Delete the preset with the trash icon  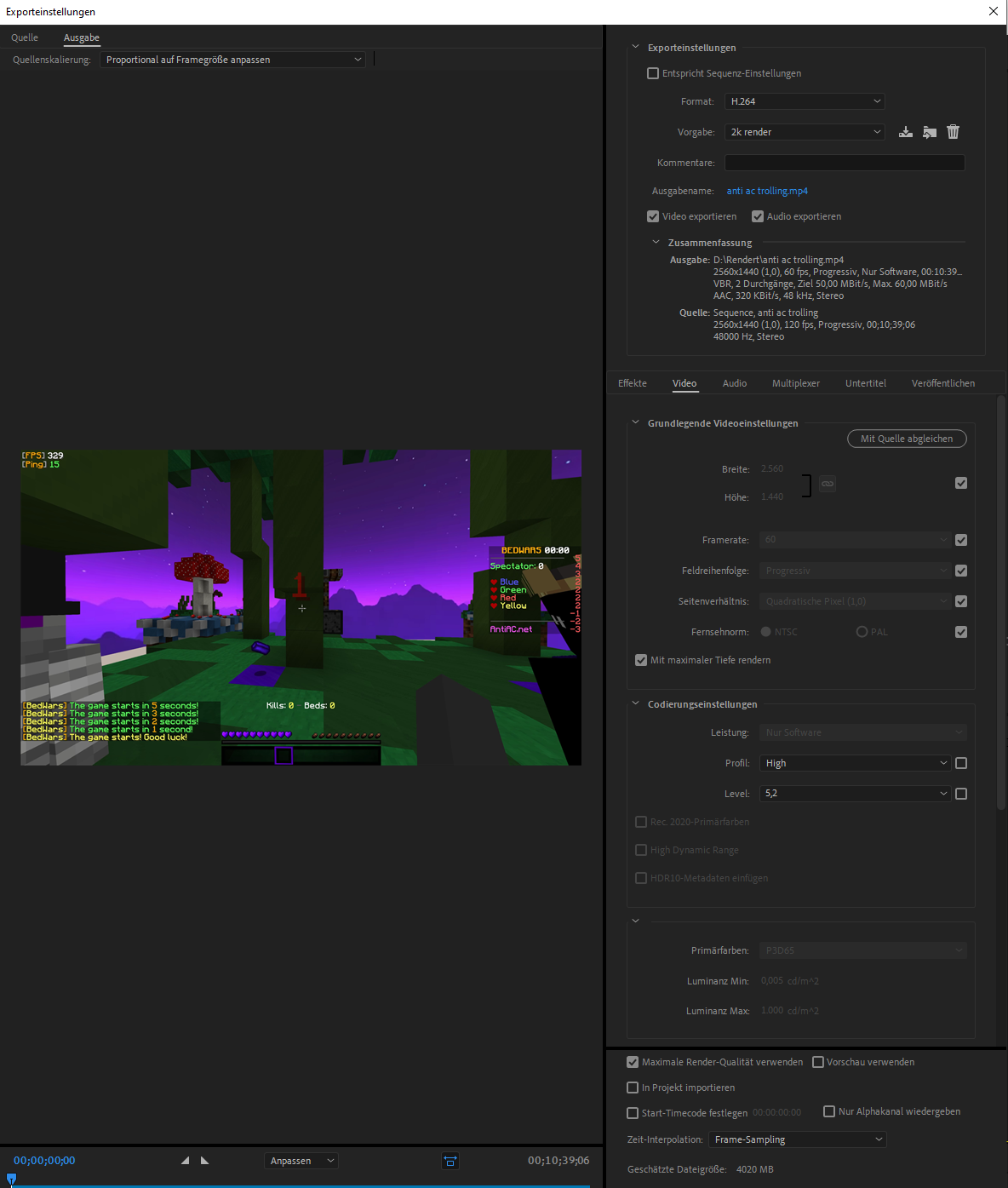click(954, 132)
